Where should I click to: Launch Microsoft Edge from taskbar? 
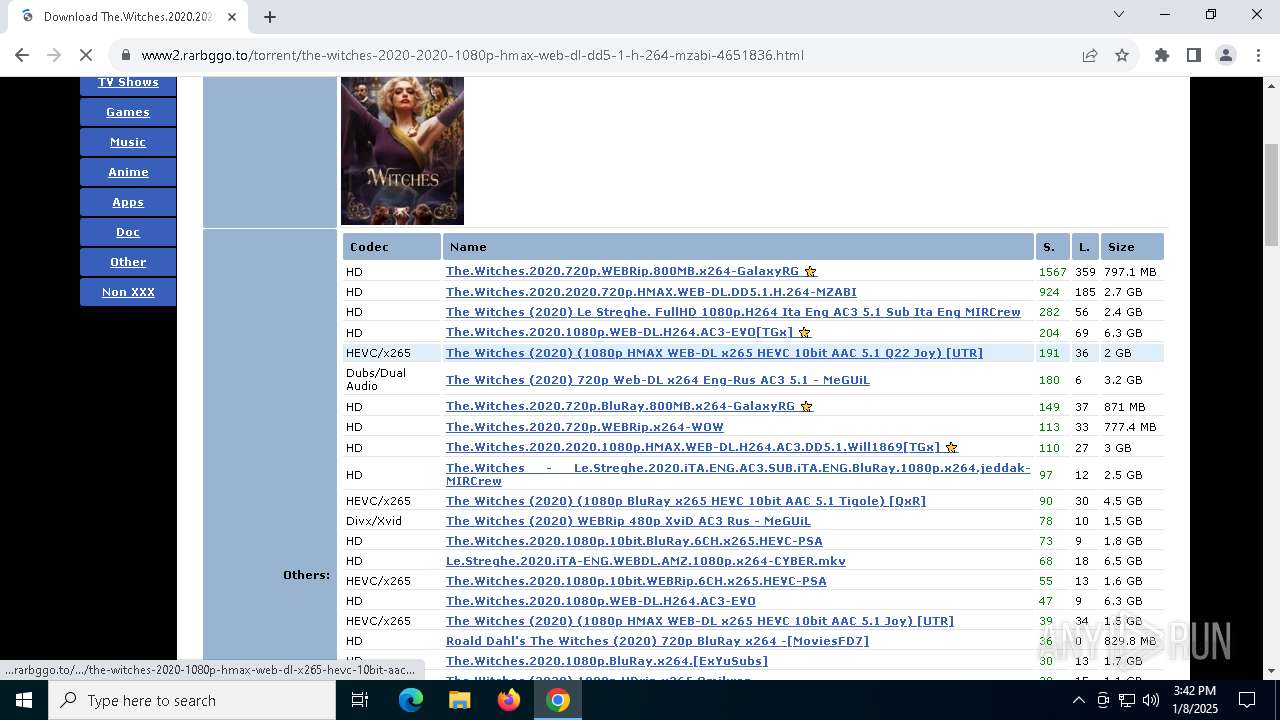(x=410, y=700)
